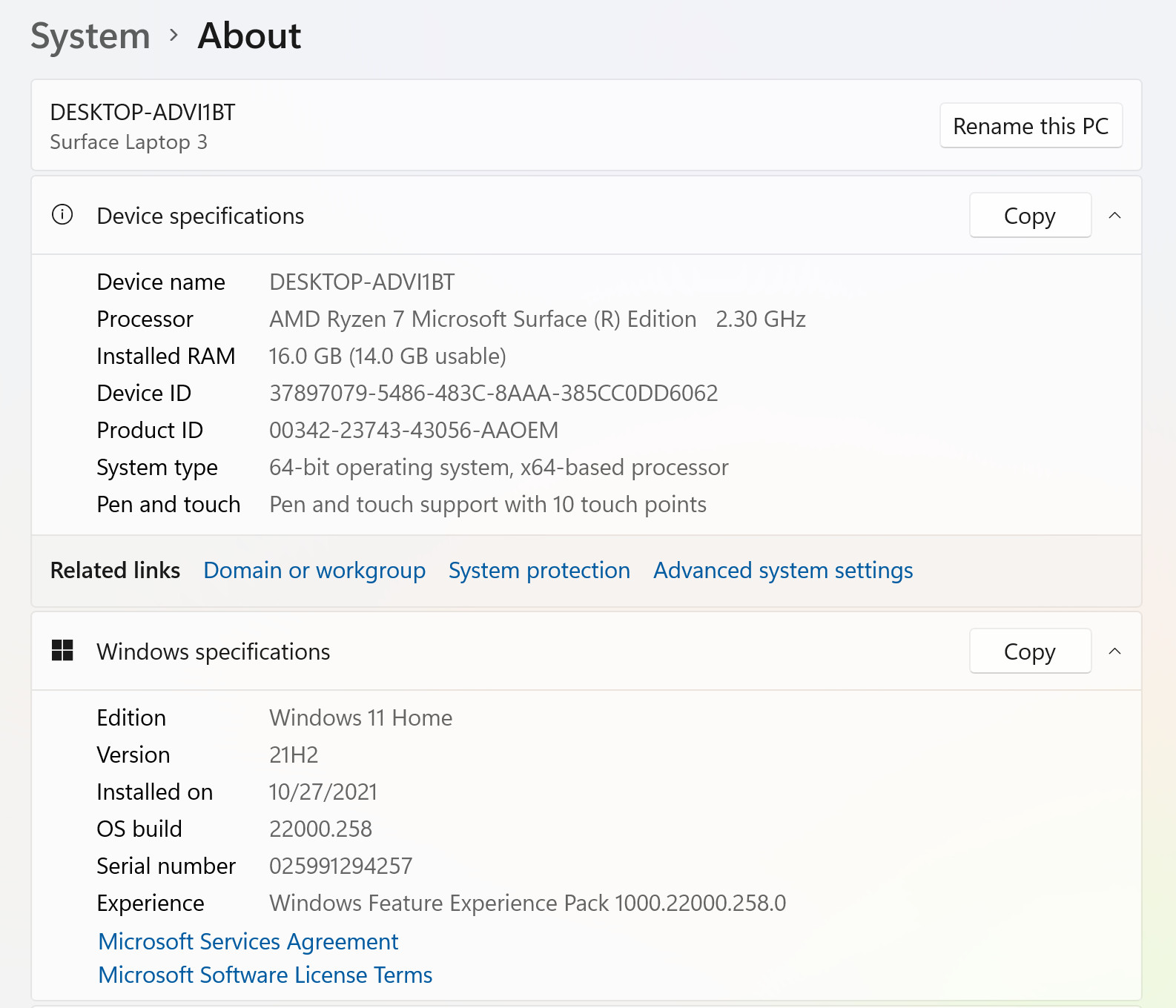Go back to System in breadcrumb
Image resolution: width=1176 pixels, height=1008 pixels.
tap(90, 36)
